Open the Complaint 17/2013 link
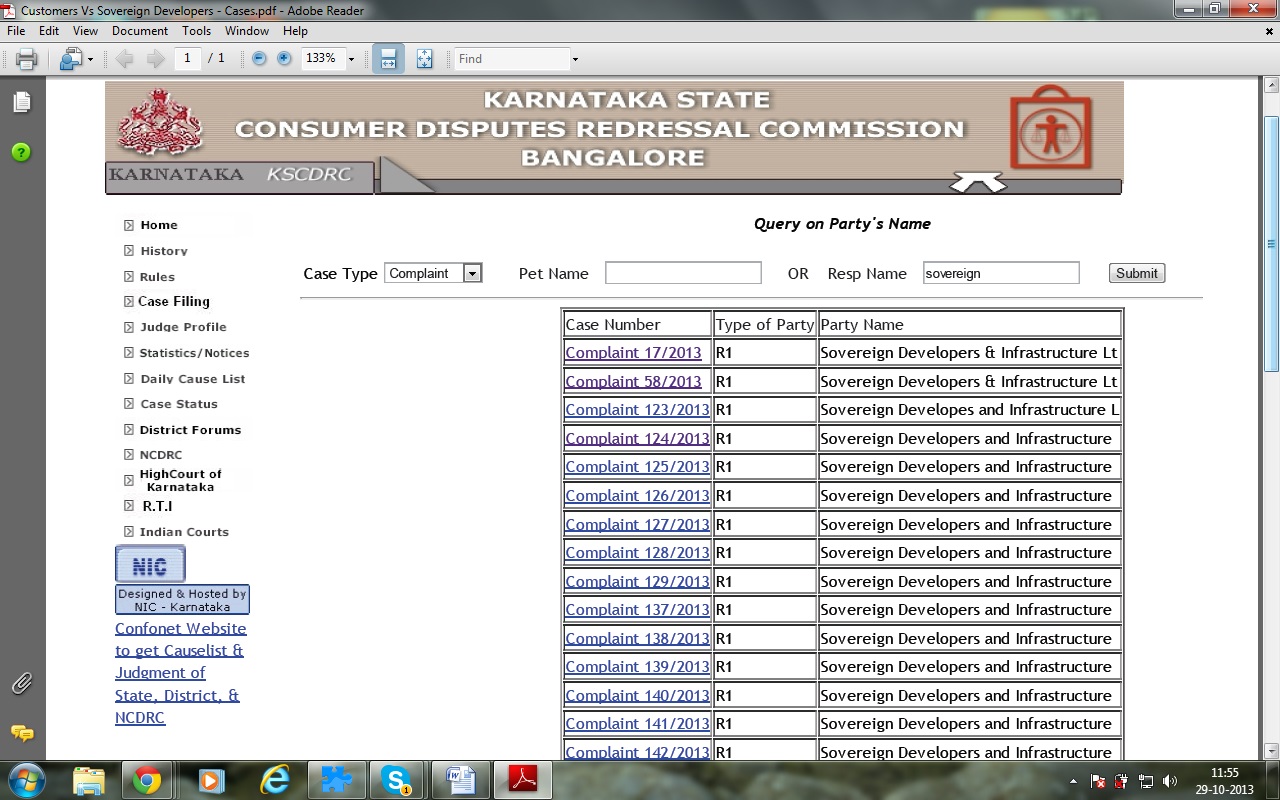Image resolution: width=1280 pixels, height=800 pixels. coord(633,353)
